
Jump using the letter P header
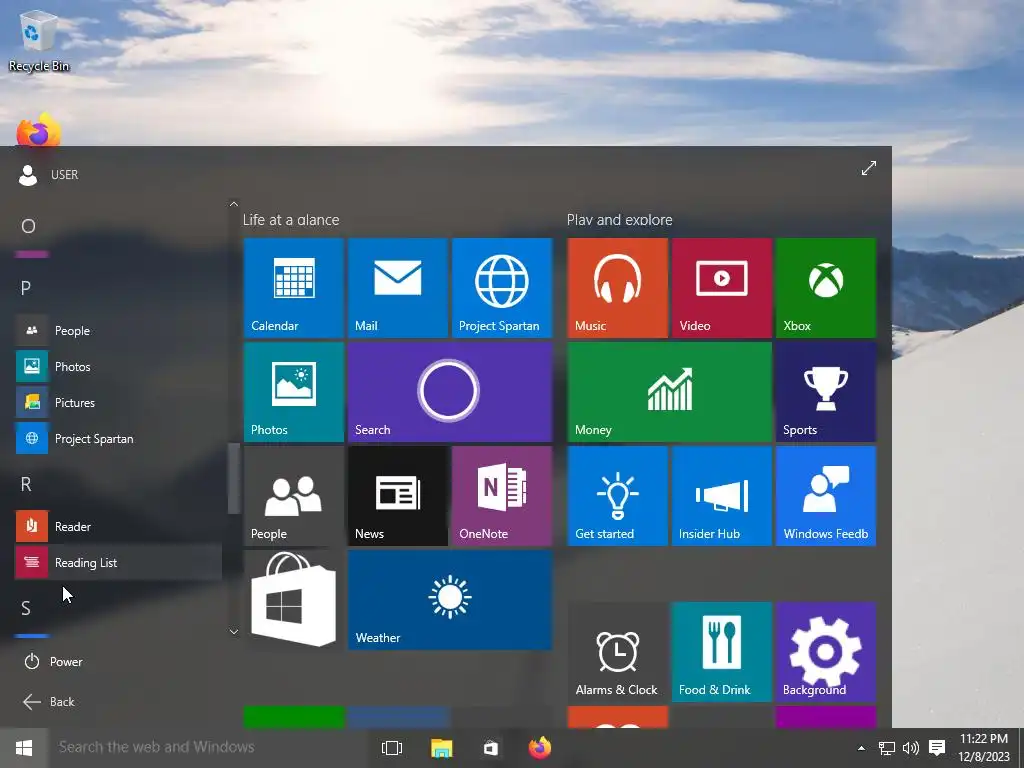click(x=26, y=288)
